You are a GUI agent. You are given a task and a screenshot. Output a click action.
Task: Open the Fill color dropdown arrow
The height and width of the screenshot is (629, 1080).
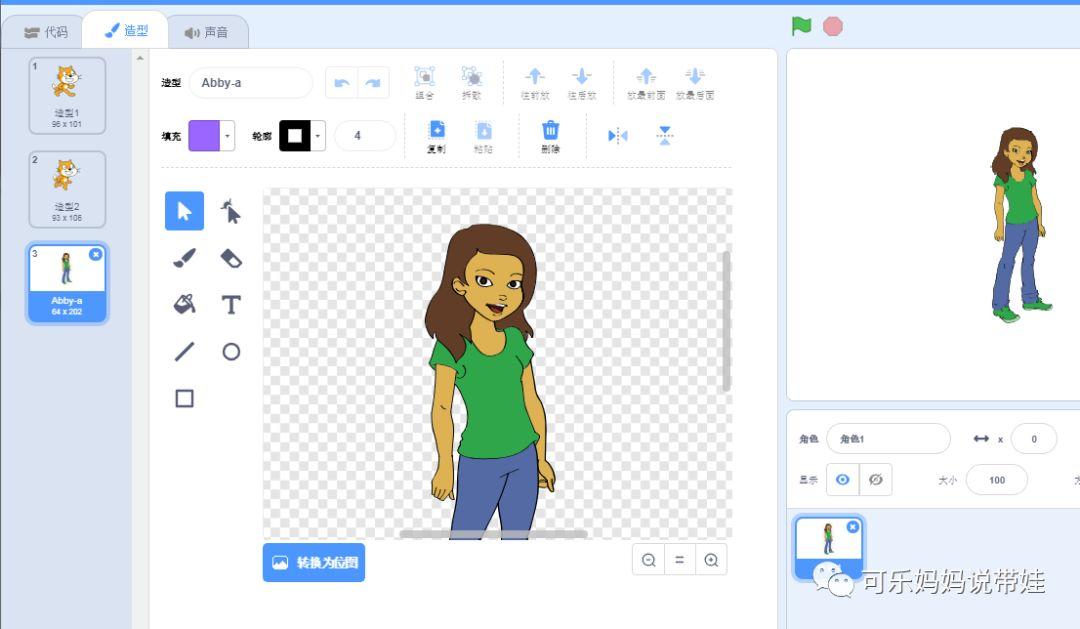pos(227,136)
